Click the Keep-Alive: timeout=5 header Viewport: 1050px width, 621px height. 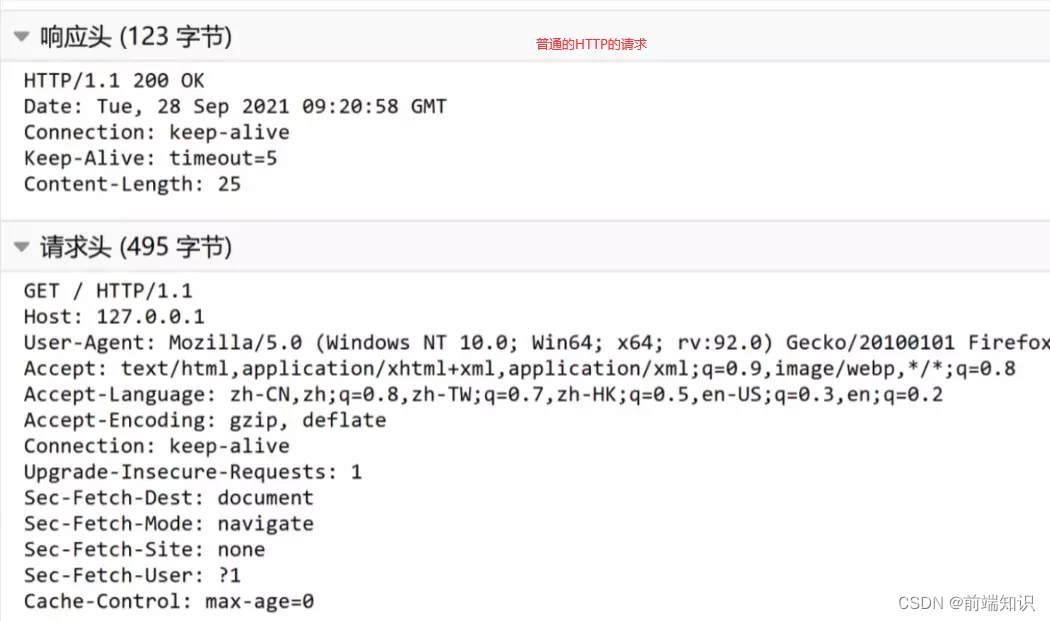(150, 157)
